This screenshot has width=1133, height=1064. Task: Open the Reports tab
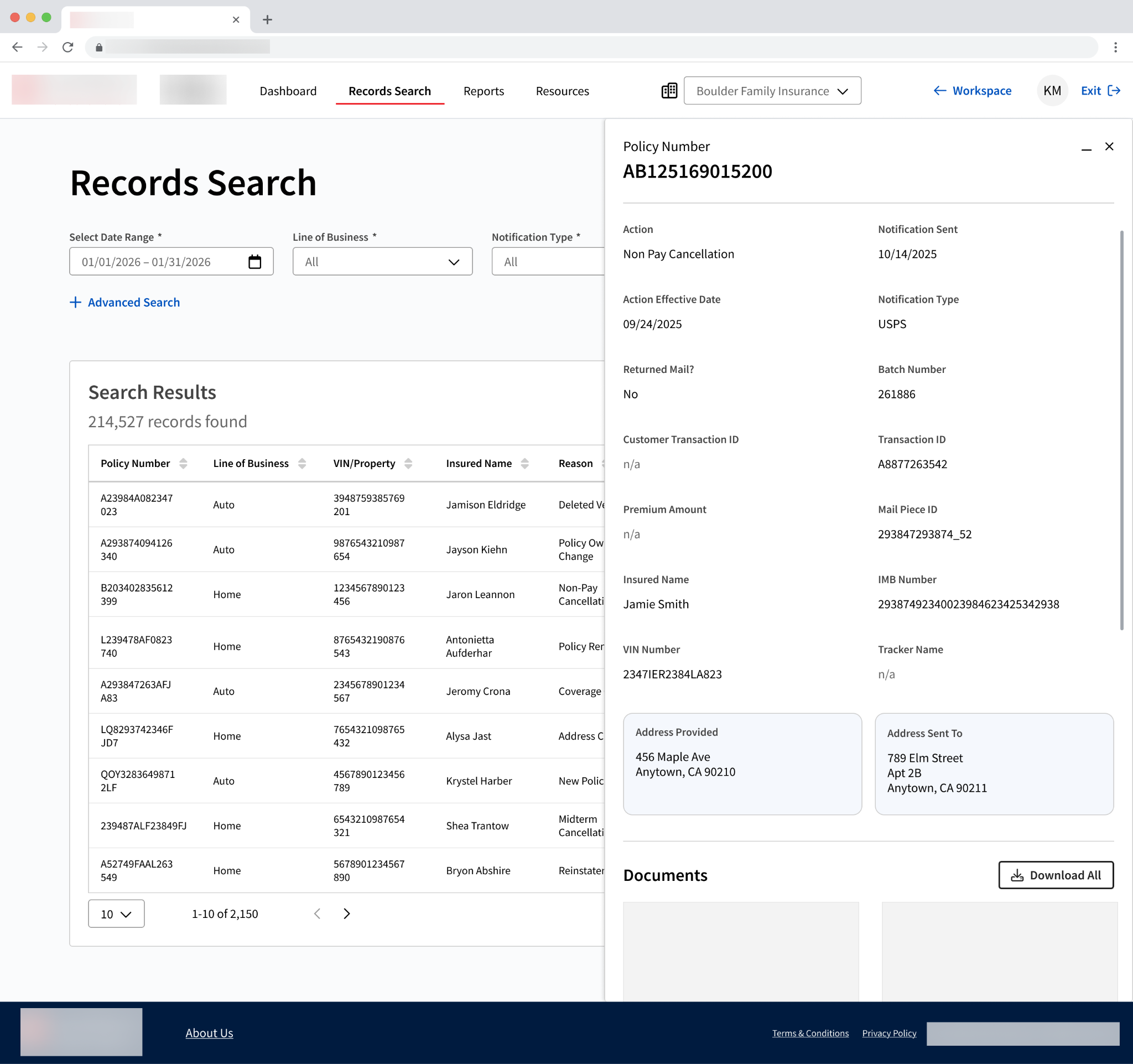(x=484, y=91)
